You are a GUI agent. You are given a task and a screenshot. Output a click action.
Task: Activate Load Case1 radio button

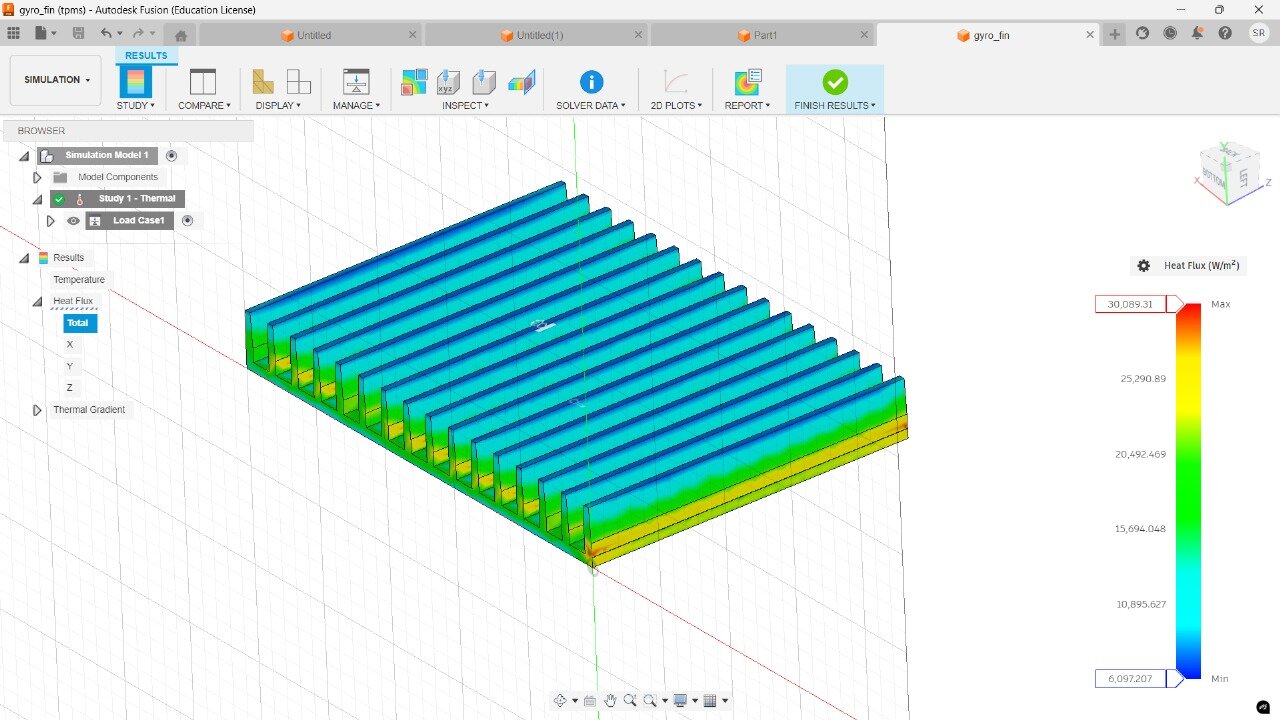[x=187, y=221]
